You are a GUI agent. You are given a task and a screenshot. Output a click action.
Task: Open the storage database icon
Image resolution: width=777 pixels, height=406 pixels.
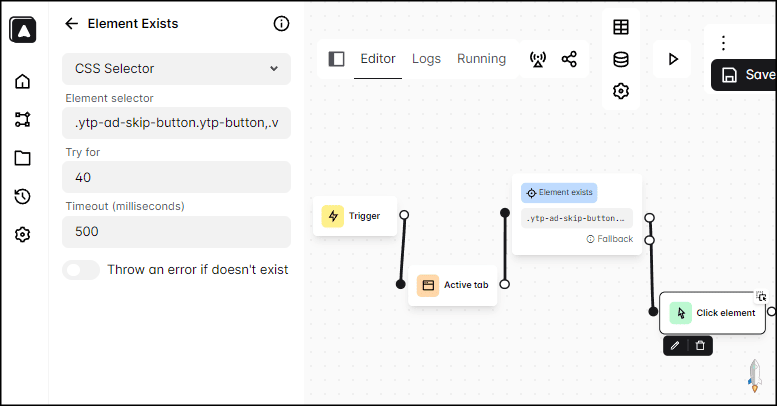click(x=621, y=59)
